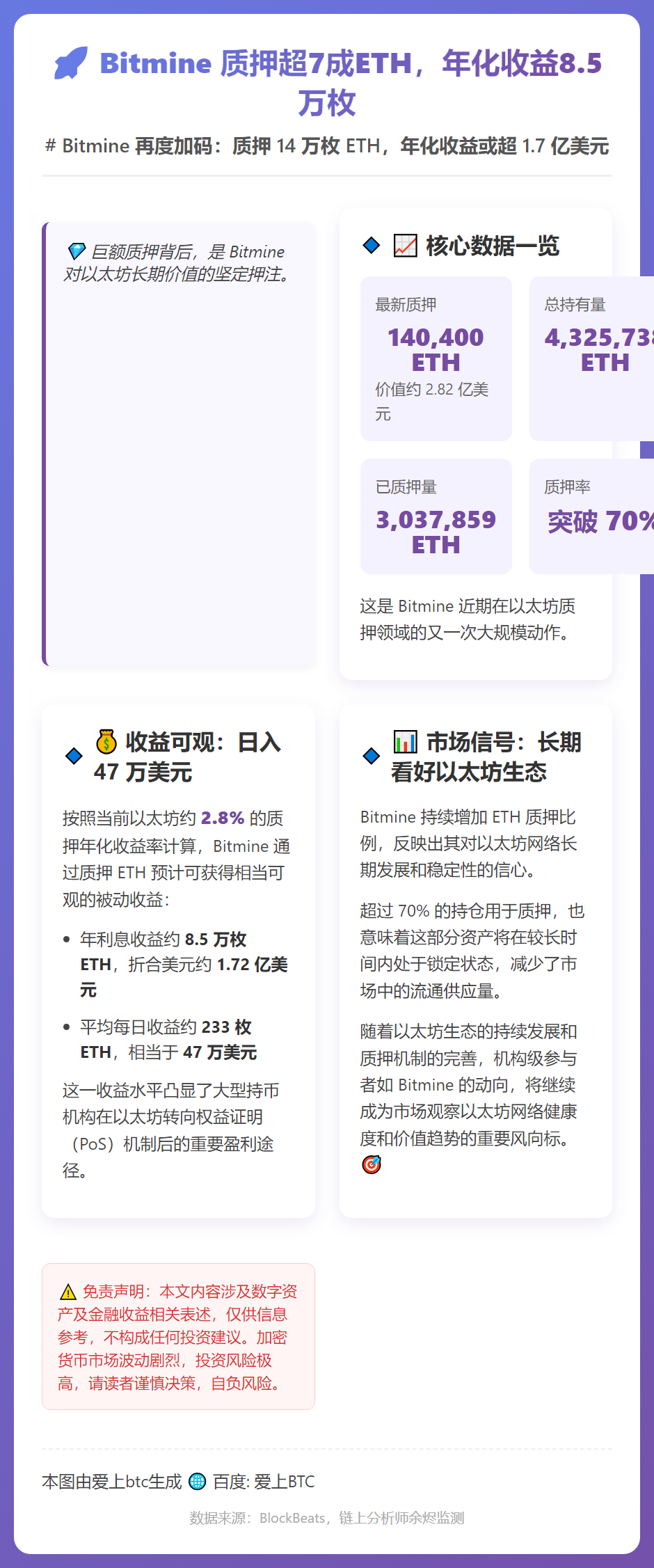The width and height of the screenshot is (654, 1568).
Task: Click the paragraph 'Bitmine 持续增加 ETH 质押比例'
Action: 469,844
